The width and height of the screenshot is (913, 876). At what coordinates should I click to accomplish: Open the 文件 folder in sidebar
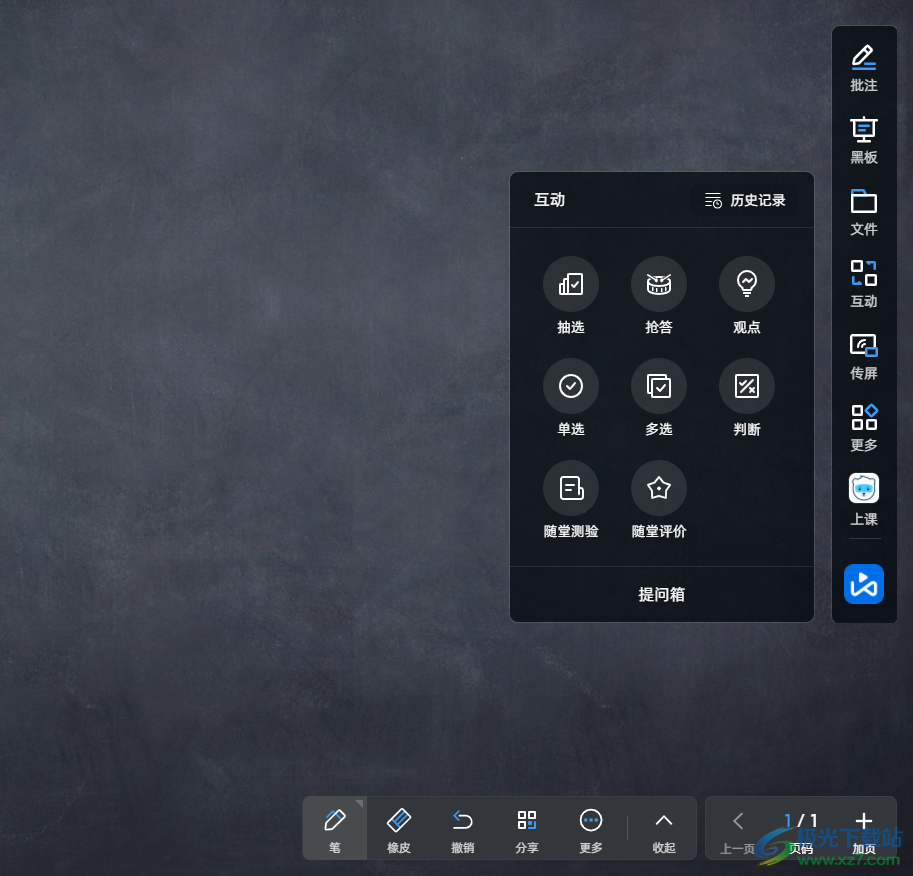863,212
